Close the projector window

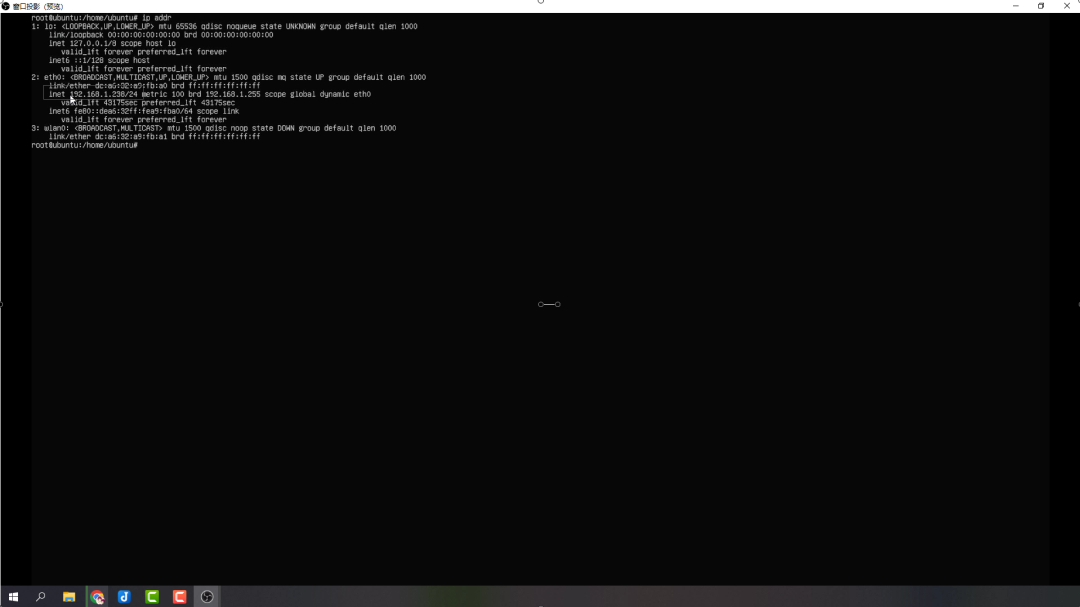coord(1067,6)
